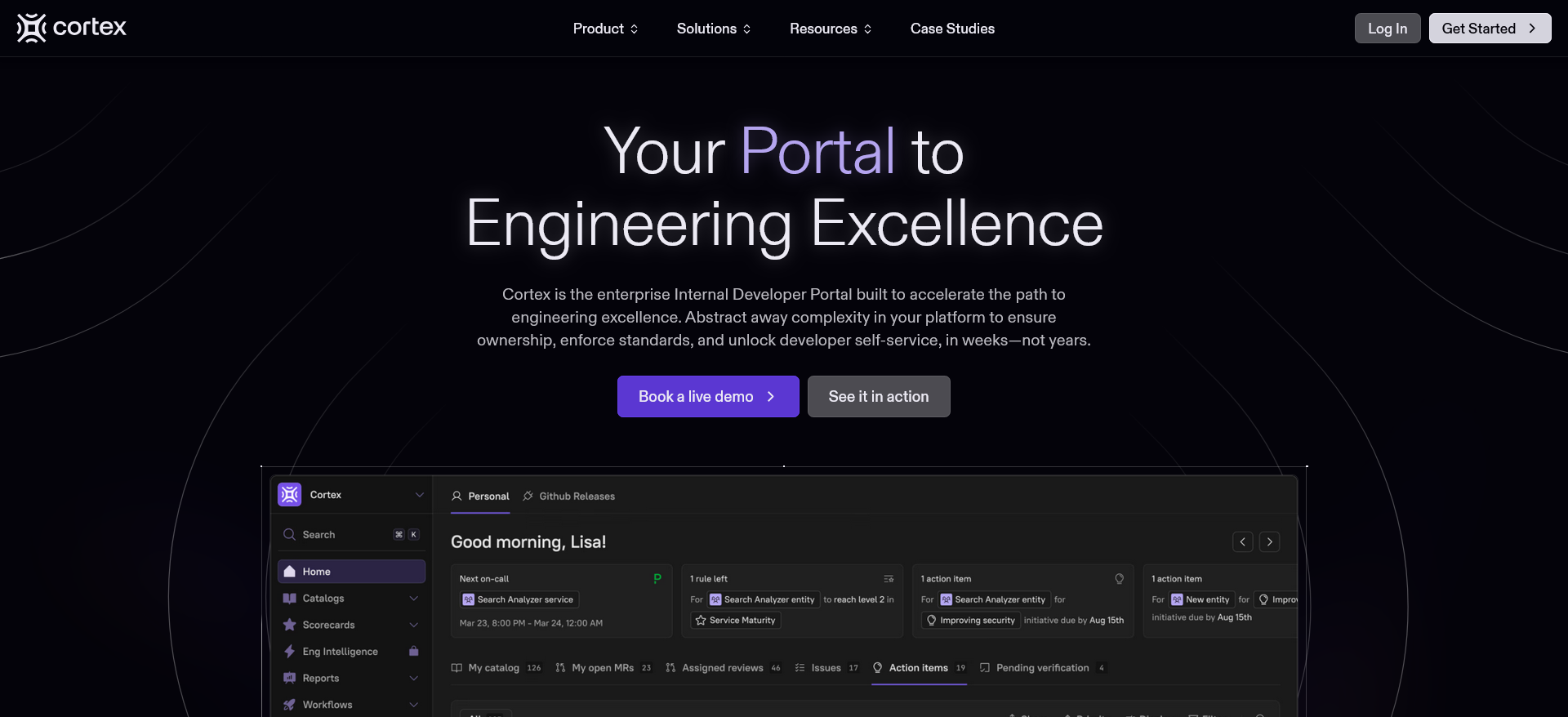Click the Cortex logo in the header

pyautogui.click(x=72, y=28)
